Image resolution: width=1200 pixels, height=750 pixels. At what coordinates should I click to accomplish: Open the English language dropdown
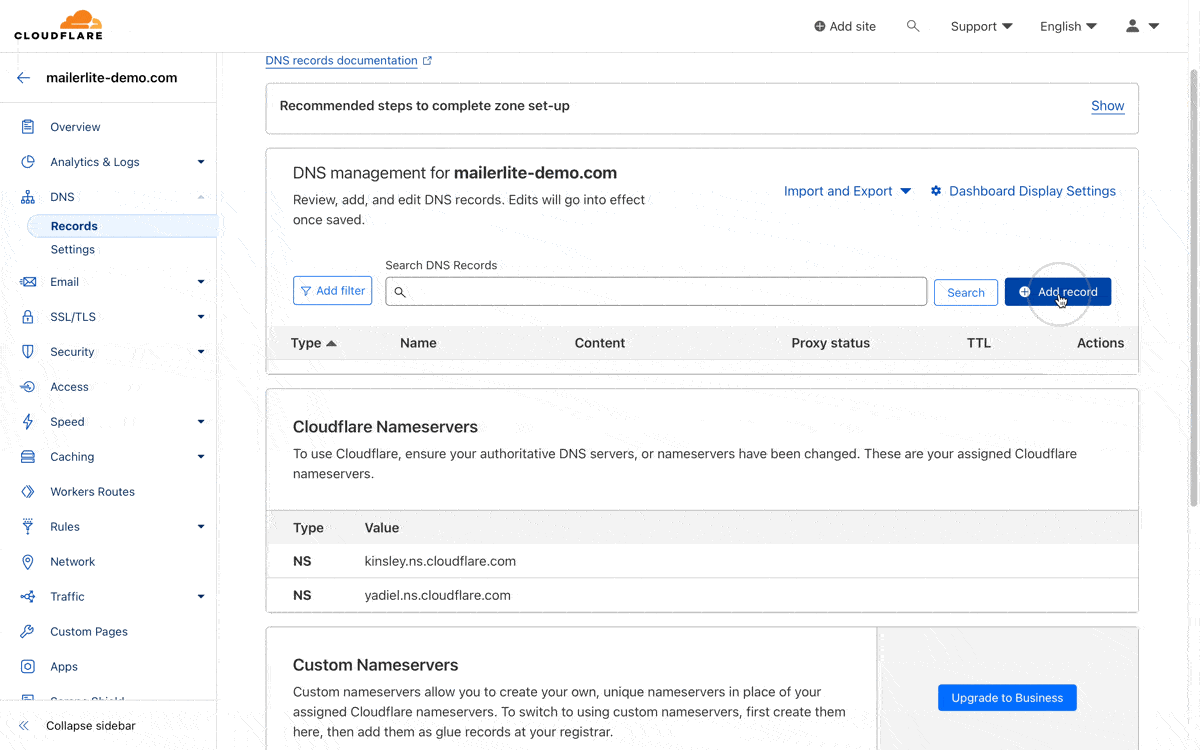click(1068, 26)
